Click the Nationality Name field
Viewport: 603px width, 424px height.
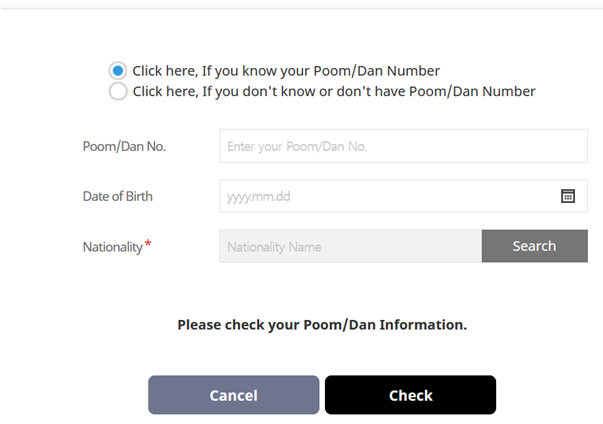[350, 246]
